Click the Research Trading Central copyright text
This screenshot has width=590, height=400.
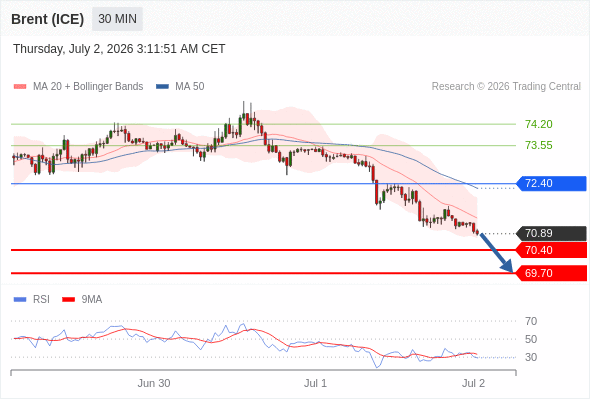click(506, 87)
